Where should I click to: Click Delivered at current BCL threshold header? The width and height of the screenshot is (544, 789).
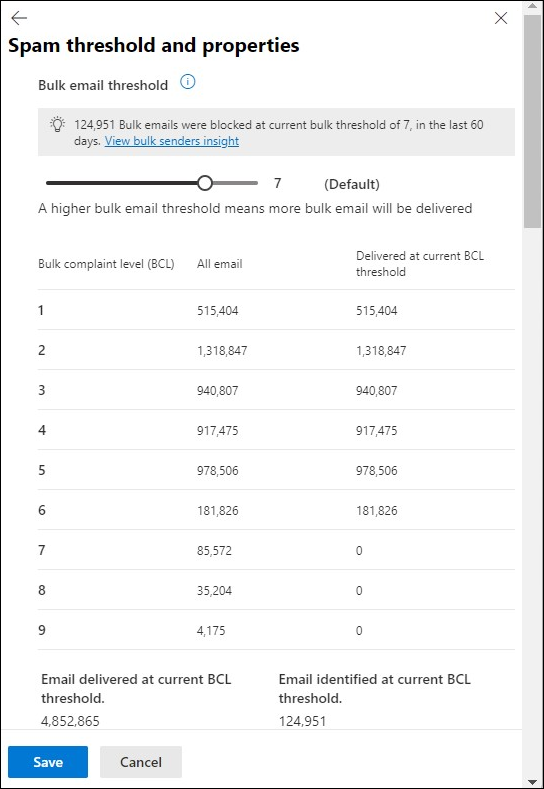[420, 264]
